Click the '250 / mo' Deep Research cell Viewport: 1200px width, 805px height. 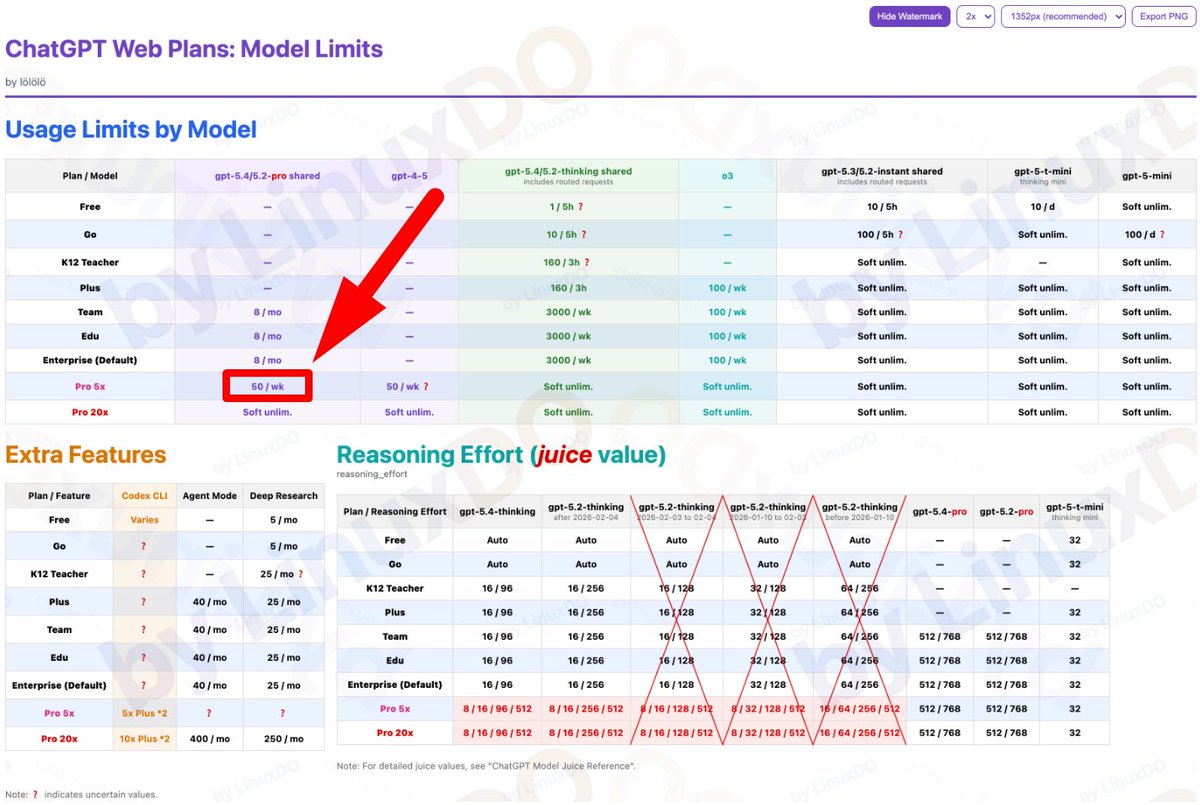[283, 739]
